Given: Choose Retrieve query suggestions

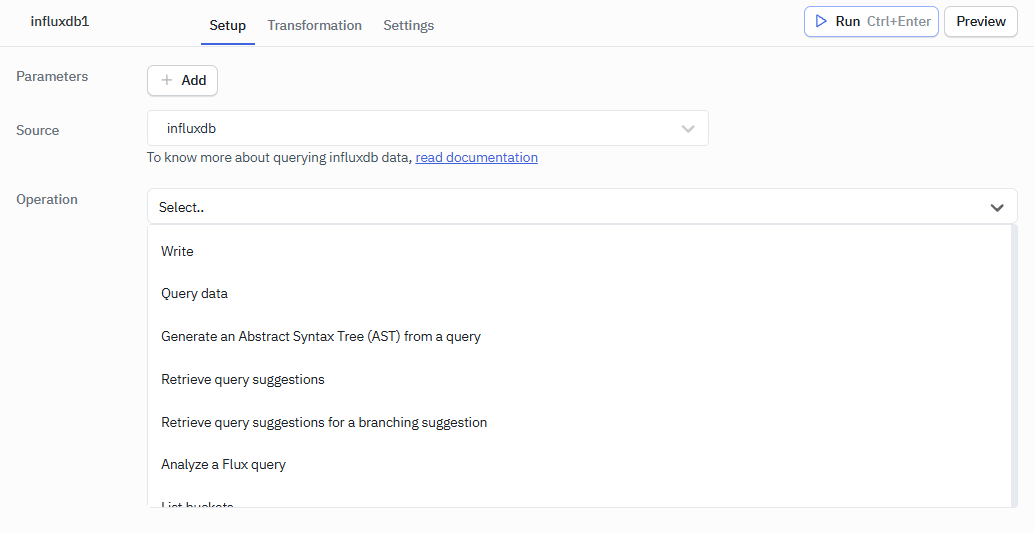Looking at the screenshot, I should (243, 379).
